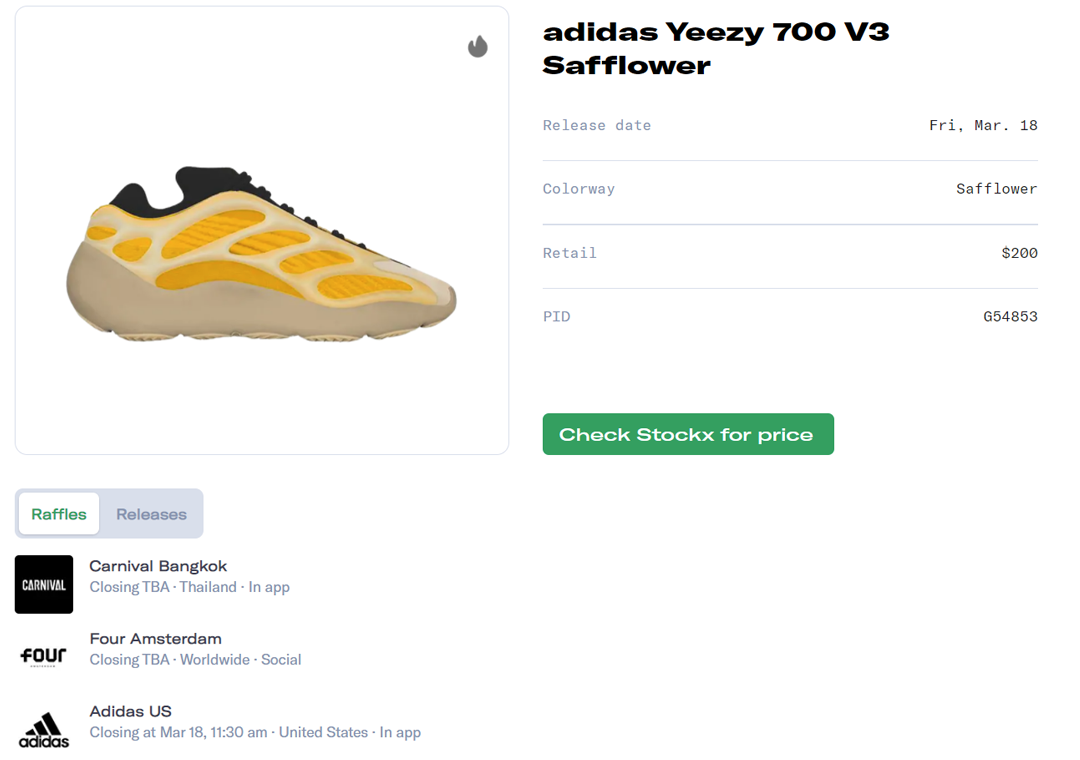Screen dimensions: 1080x760
Task: Select the Safflower colorway value
Action: click(996, 189)
